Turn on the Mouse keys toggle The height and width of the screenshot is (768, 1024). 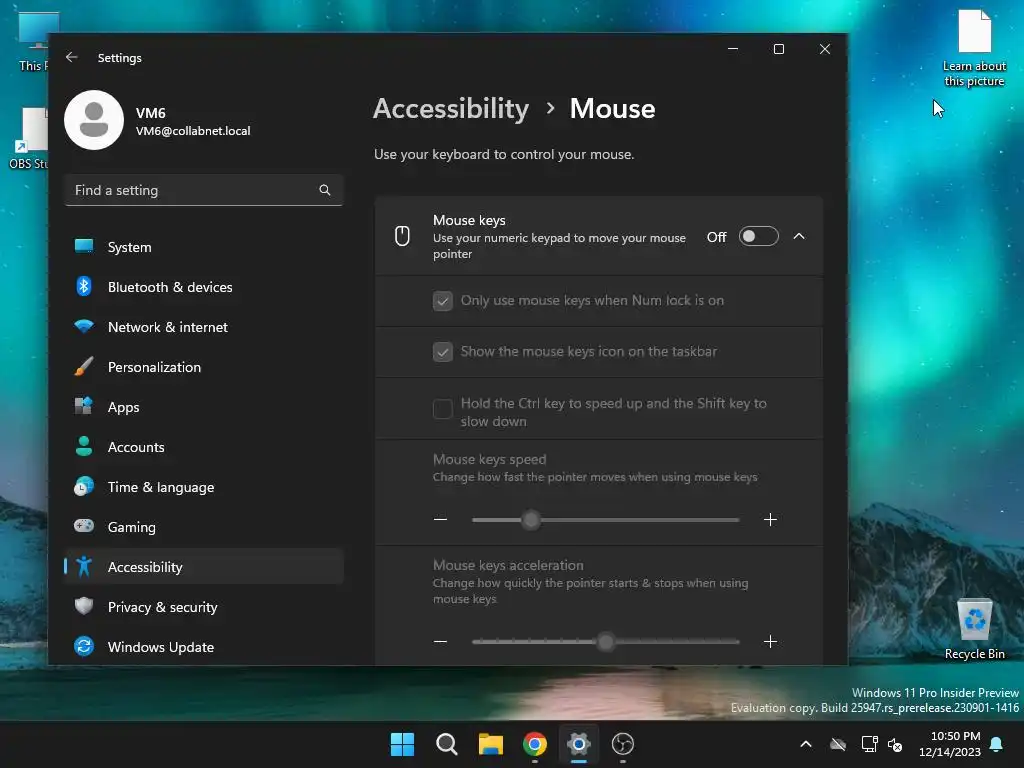click(x=758, y=236)
